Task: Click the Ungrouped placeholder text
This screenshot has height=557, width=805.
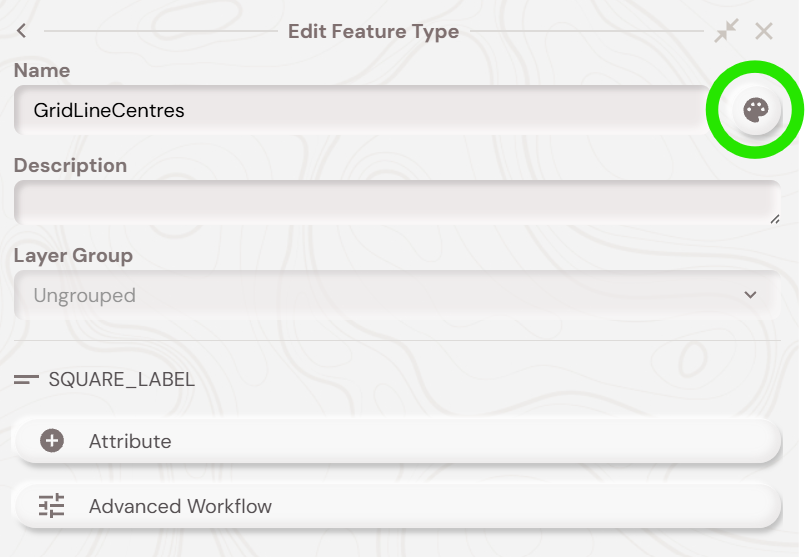Action: [84, 296]
